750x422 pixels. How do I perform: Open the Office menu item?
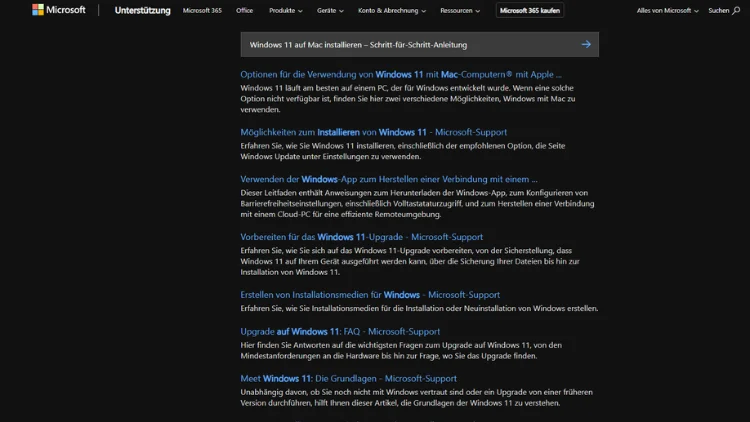point(244,11)
